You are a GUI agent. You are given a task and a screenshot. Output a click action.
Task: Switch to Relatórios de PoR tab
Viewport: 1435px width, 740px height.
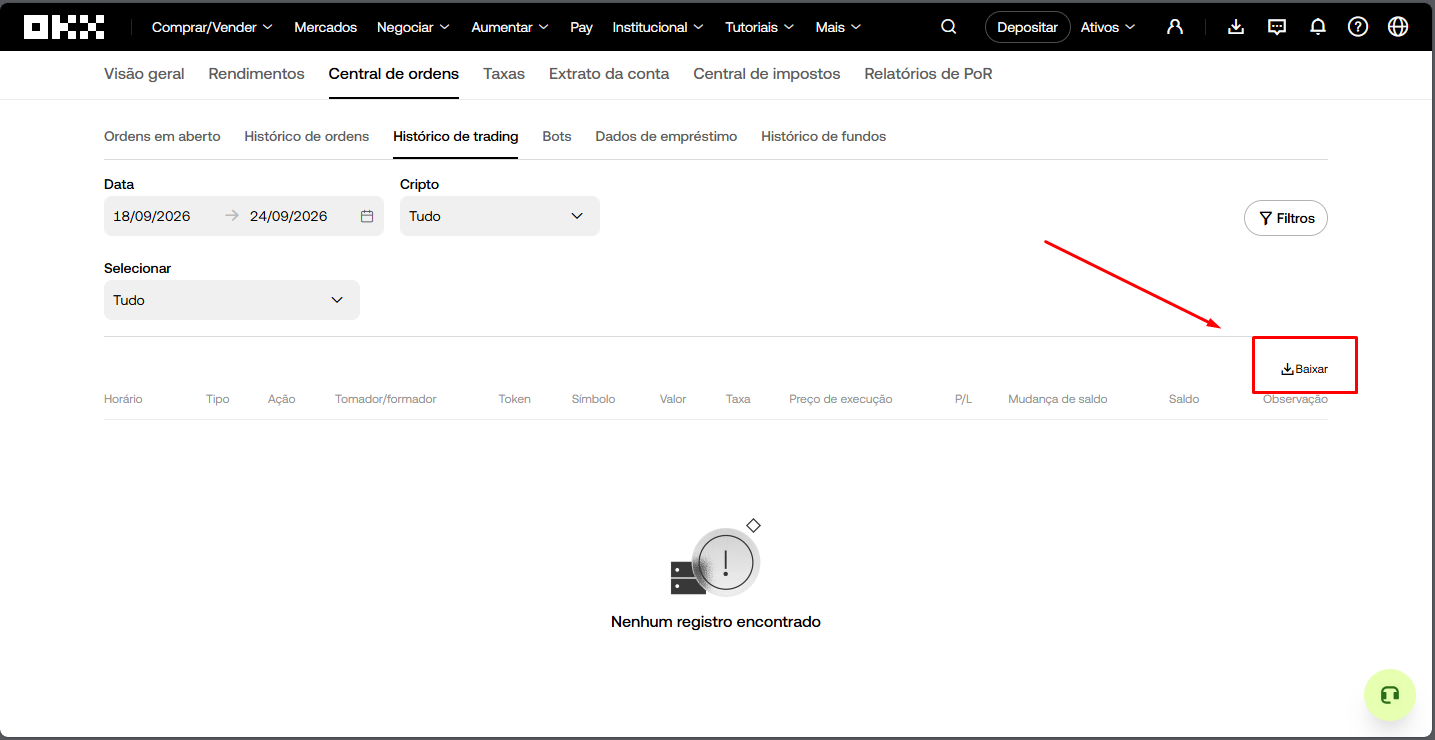tap(928, 74)
